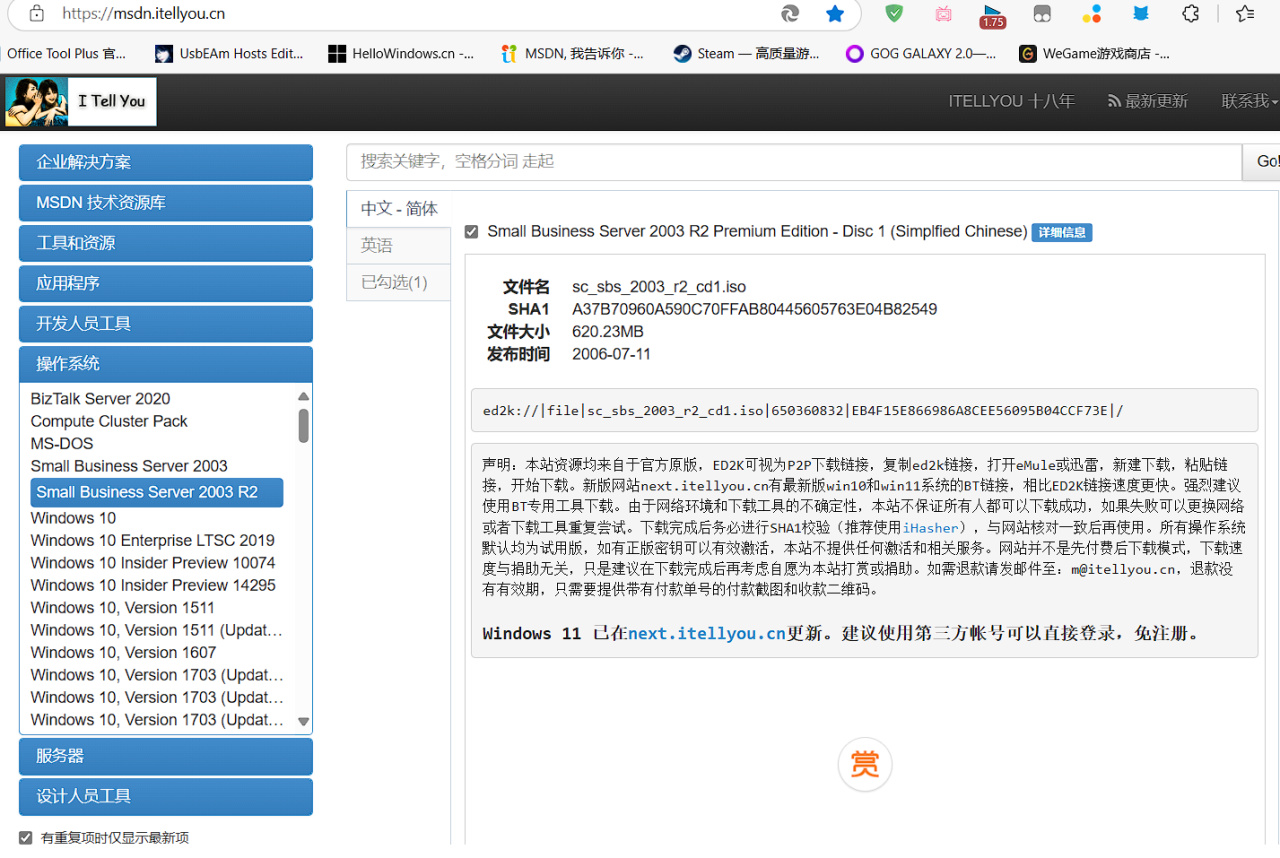Open the blue cat extension icon
The image size is (1280, 858).
(x=1141, y=13)
